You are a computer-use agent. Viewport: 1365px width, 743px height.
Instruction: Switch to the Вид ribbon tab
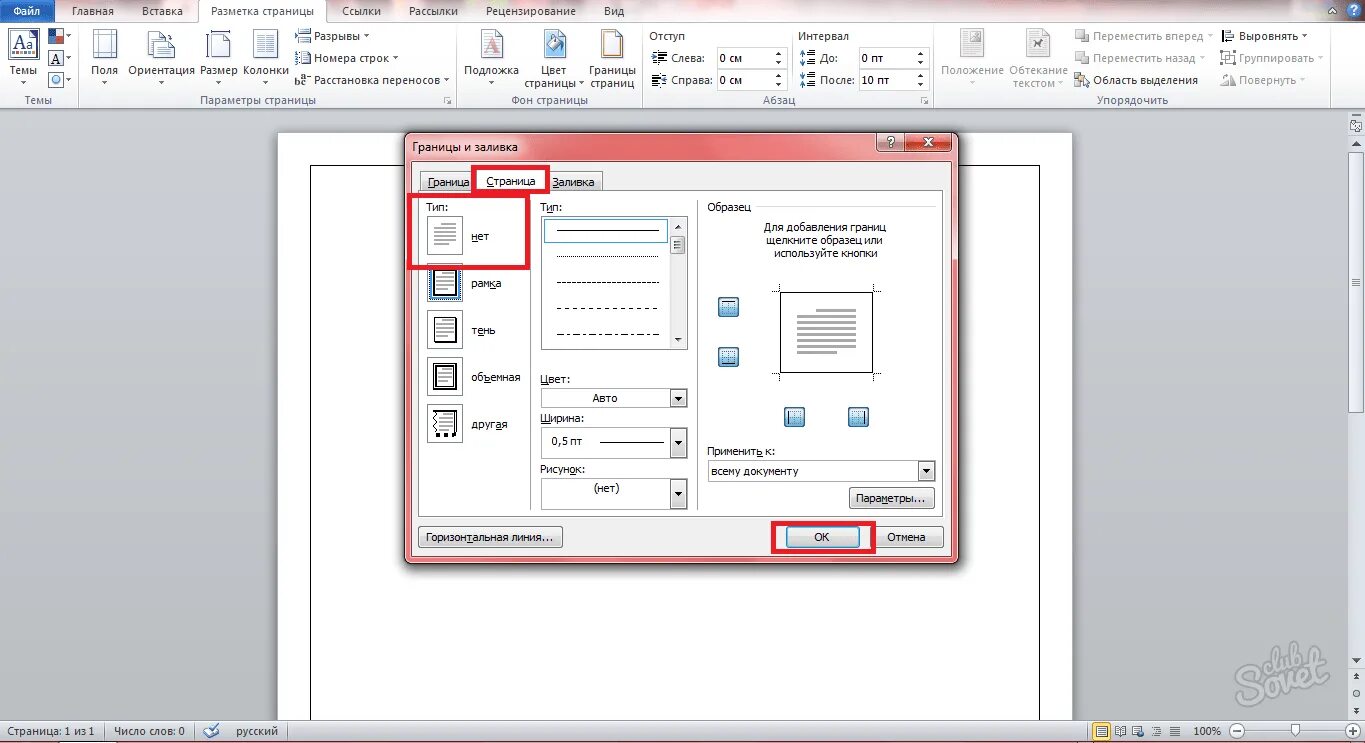coord(615,12)
